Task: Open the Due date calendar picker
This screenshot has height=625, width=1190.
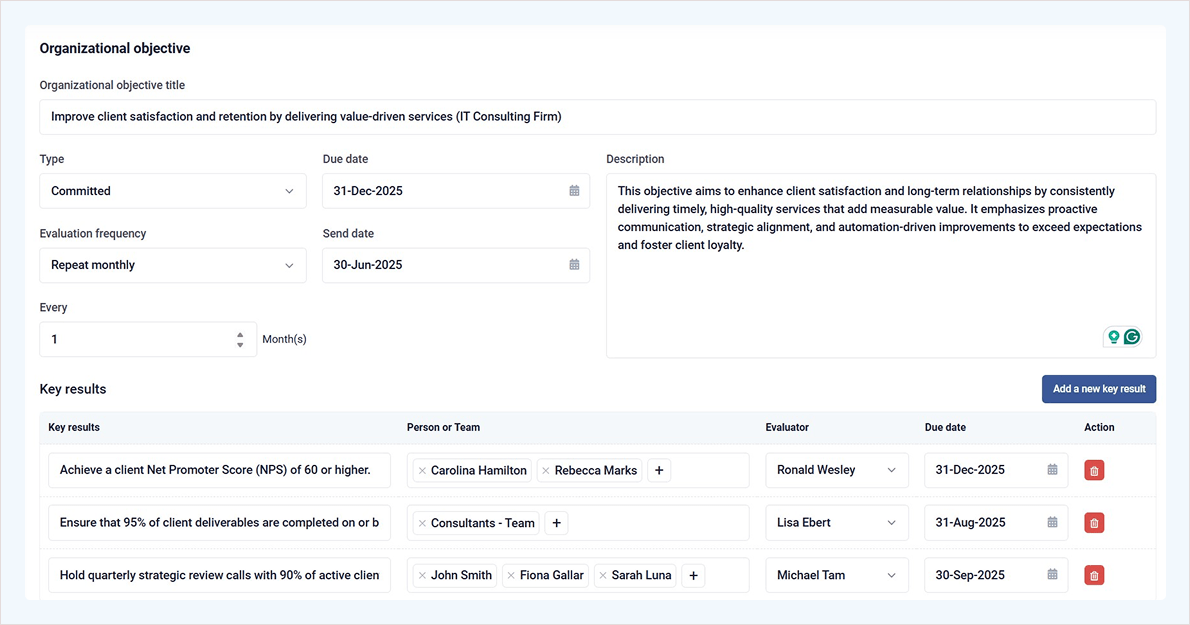Action: tap(573, 190)
